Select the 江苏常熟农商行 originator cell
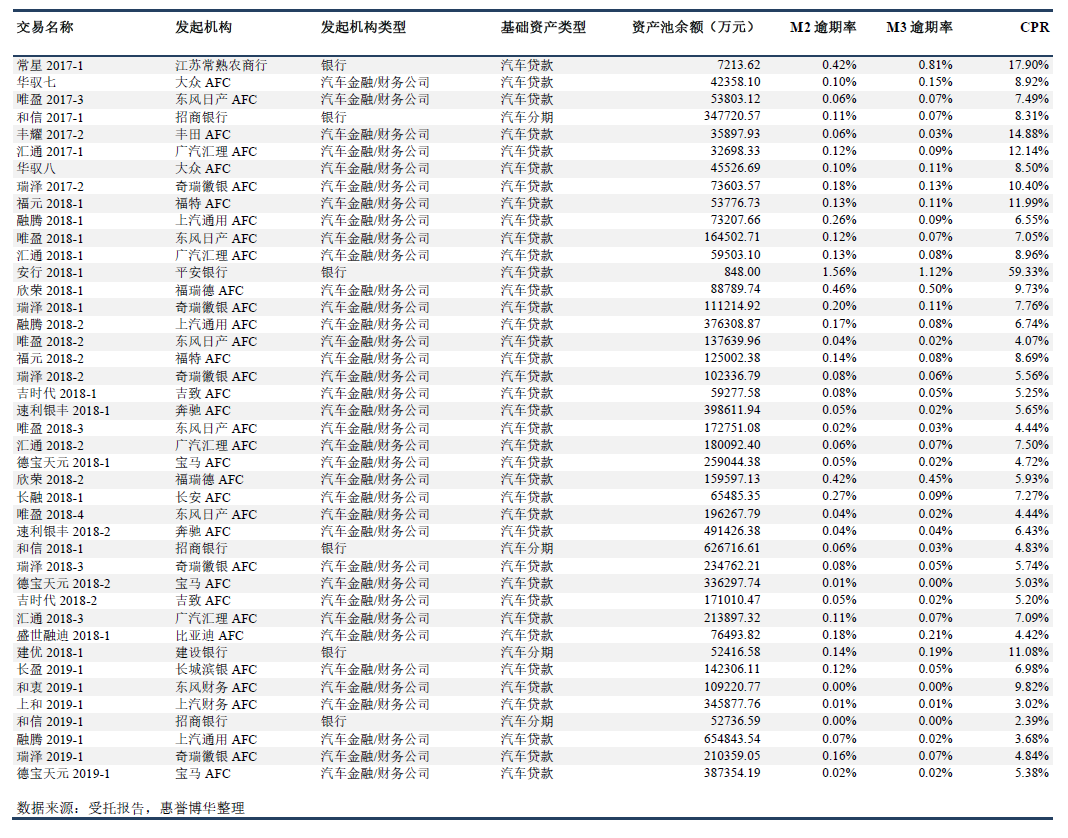Viewport: 1068px width, 838px height. 221,65
